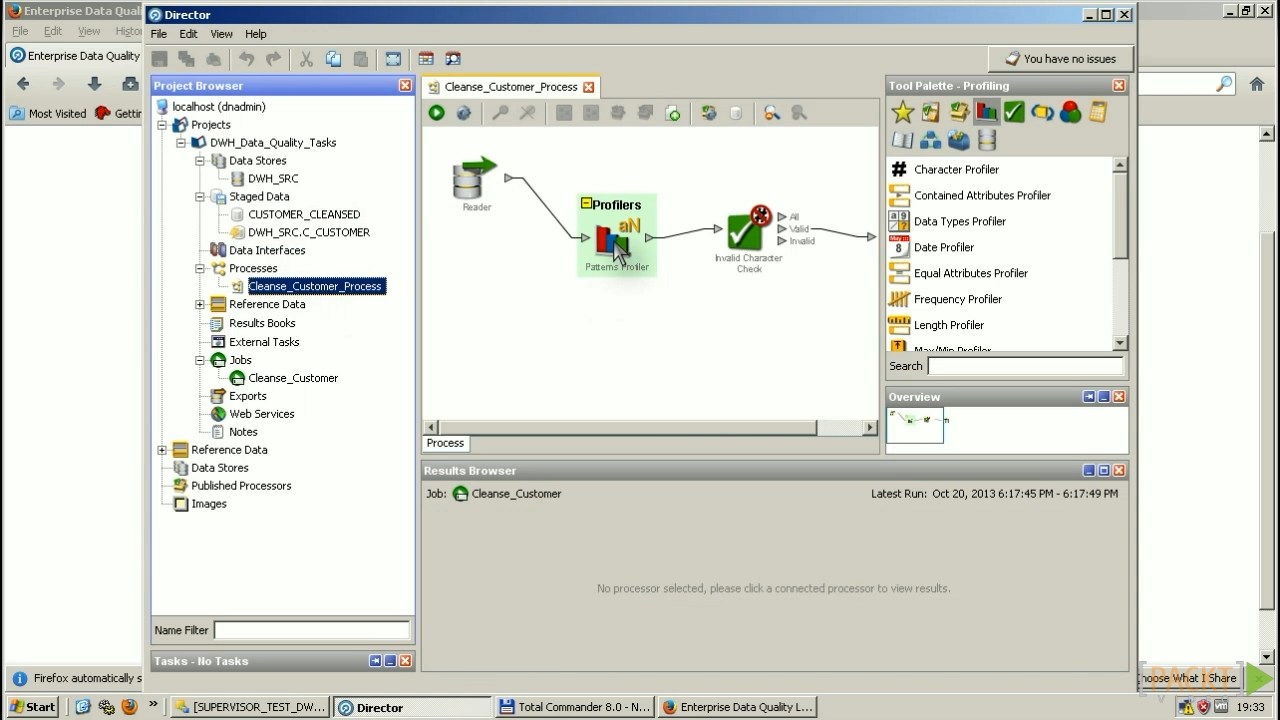This screenshot has height=720, width=1280.
Task: Collapse the Processes node
Action: tap(200, 269)
